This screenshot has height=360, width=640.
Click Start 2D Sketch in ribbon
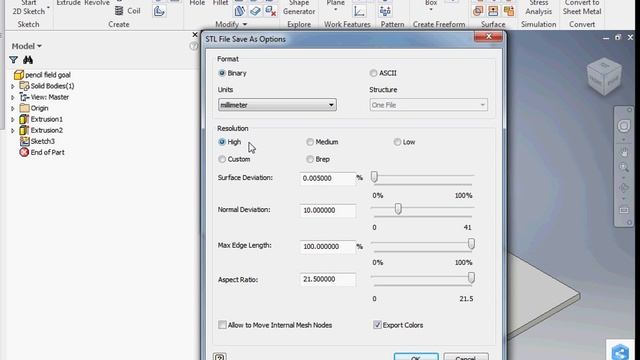point(29,7)
